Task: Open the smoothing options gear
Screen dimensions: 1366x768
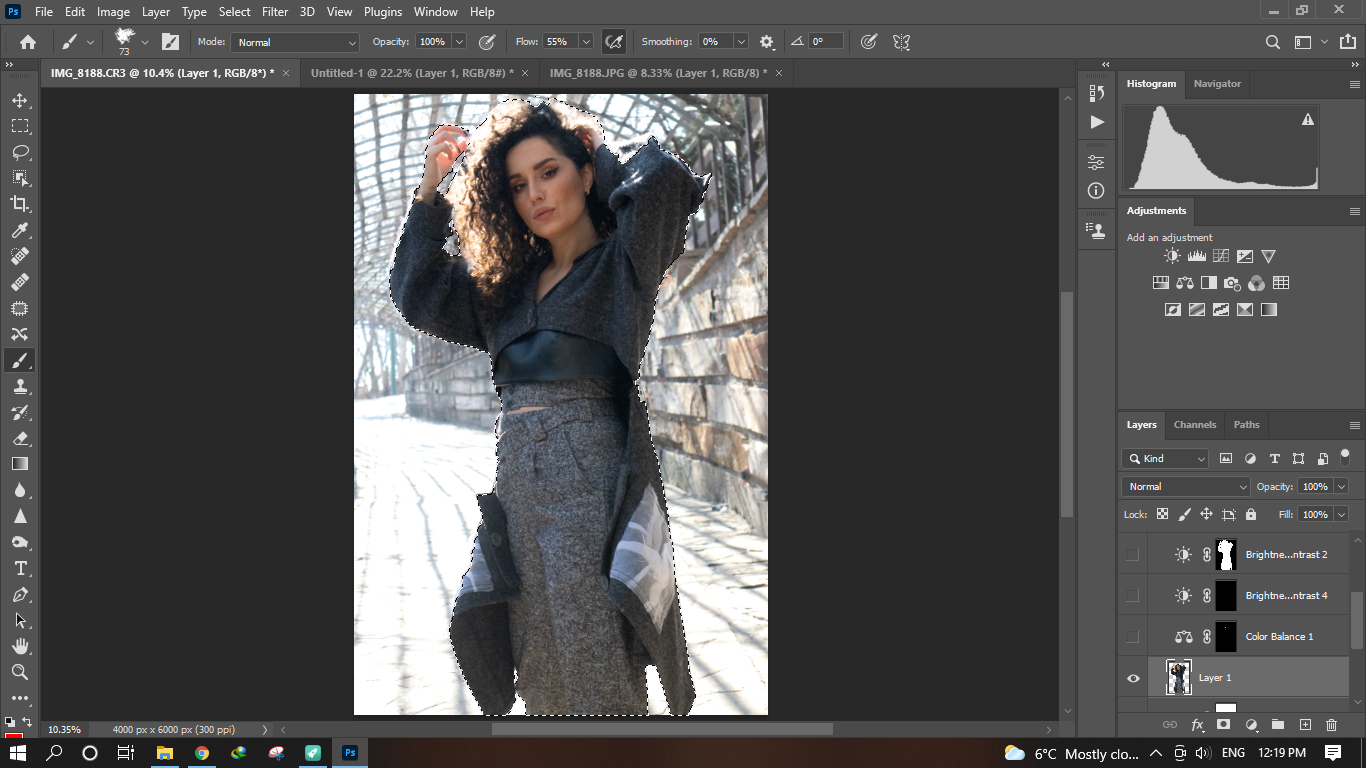Action: (767, 42)
